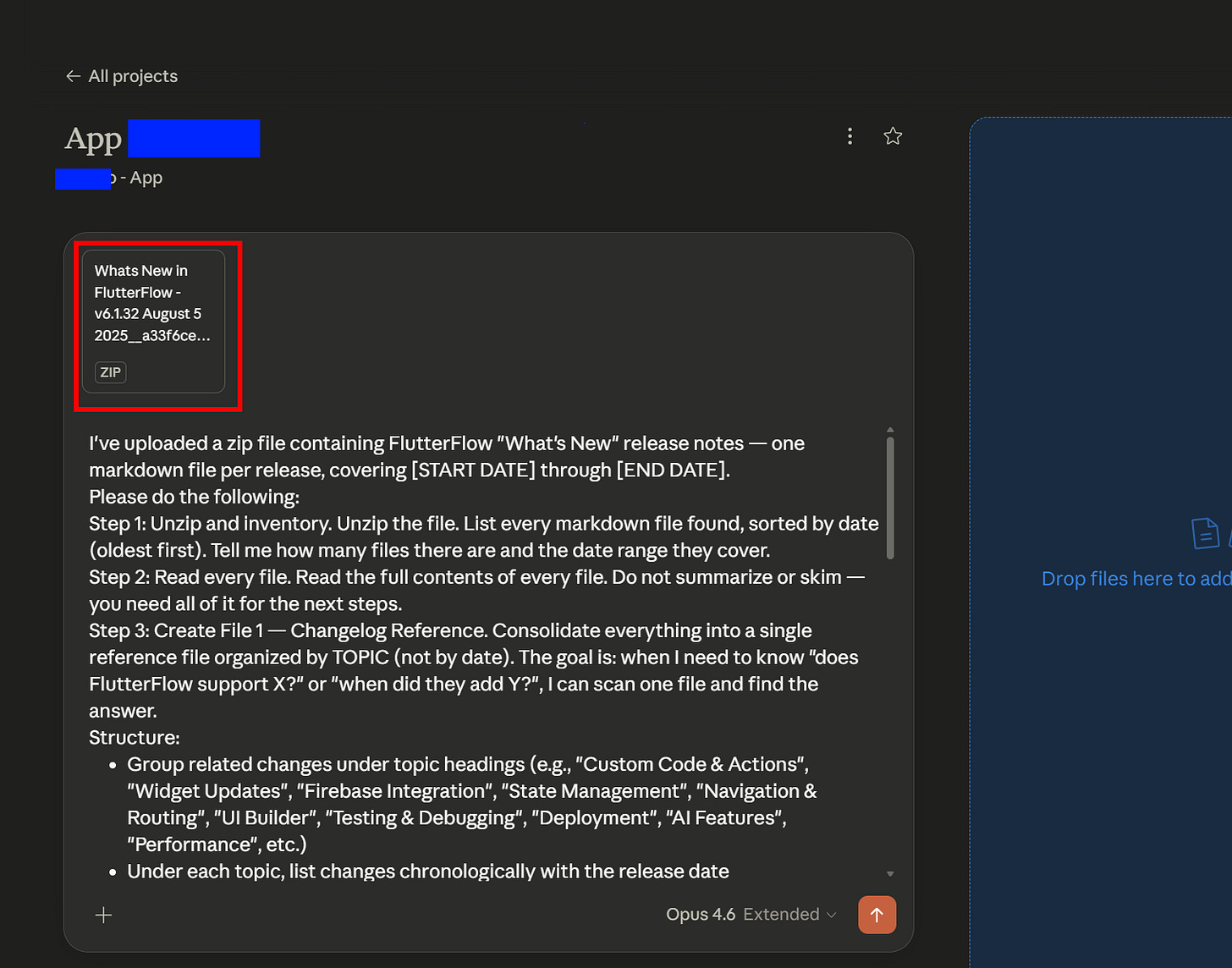Click the project description ending in '- App'
The image size is (1232, 968).
click(x=109, y=178)
